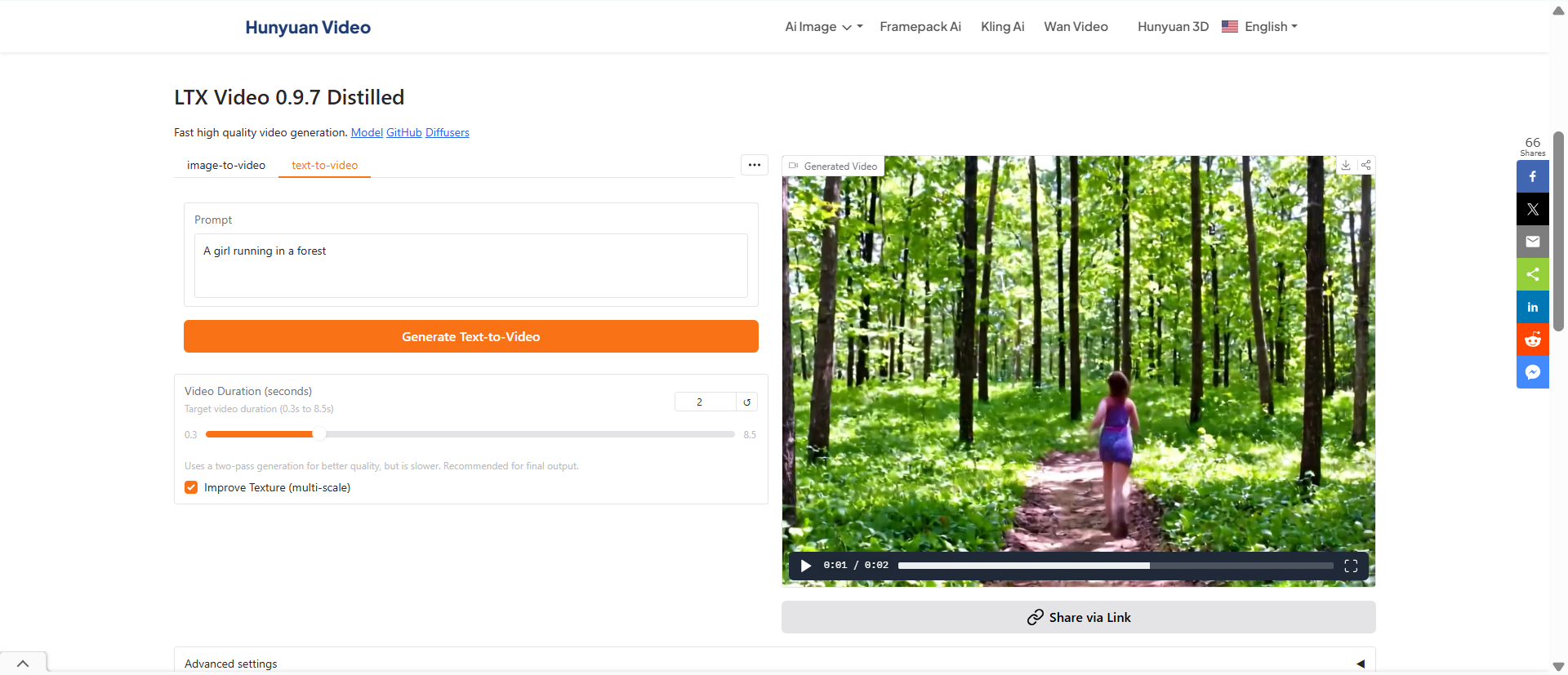Click the video duration number field
The height and width of the screenshot is (675, 1568).
pos(706,402)
